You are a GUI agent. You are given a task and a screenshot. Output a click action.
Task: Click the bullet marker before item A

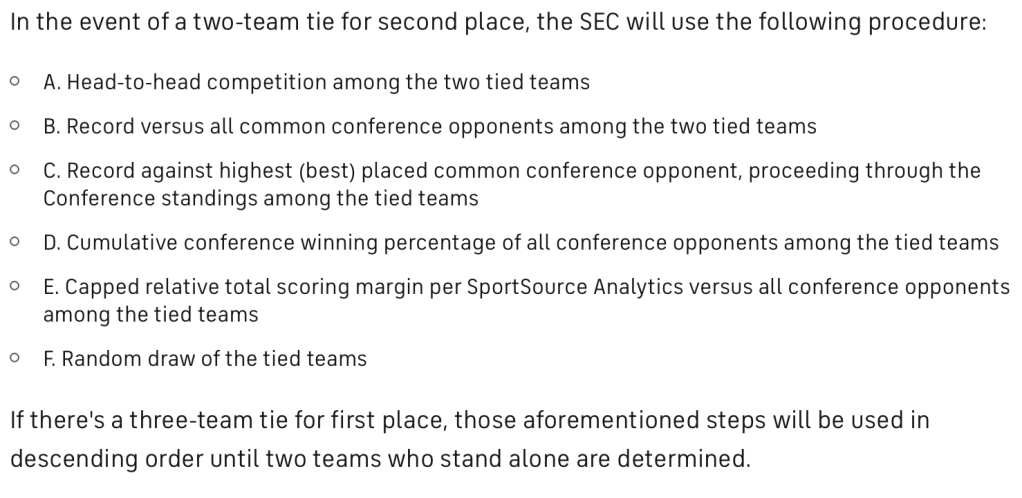14,83
